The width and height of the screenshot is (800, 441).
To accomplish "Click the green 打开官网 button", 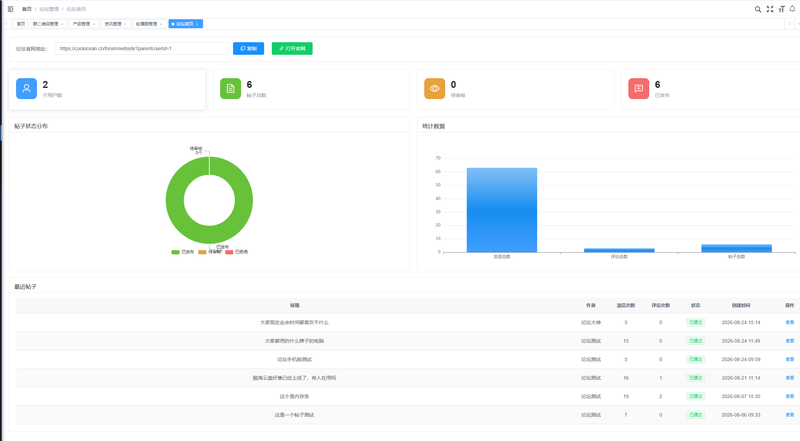I will coord(292,48).
